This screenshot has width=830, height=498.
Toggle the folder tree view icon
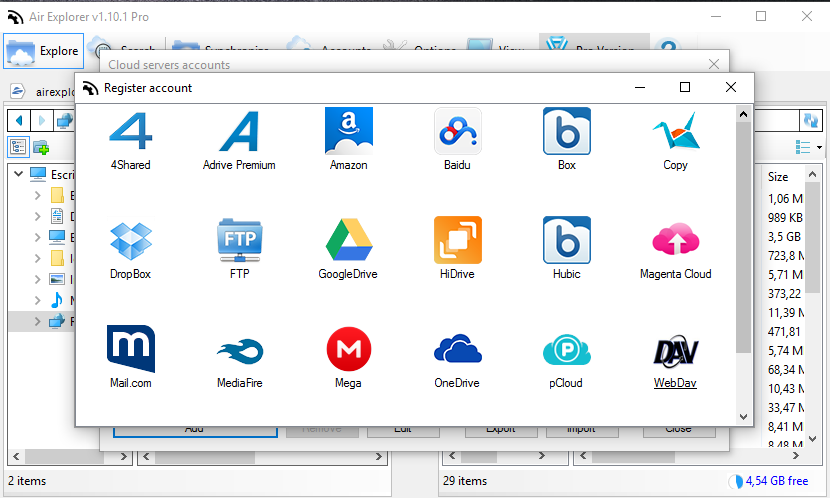click(x=18, y=147)
